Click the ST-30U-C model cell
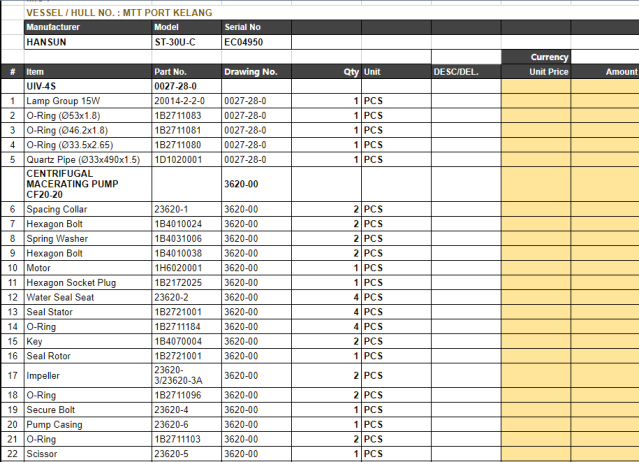The width and height of the screenshot is (639, 462). tap(185, 42)
